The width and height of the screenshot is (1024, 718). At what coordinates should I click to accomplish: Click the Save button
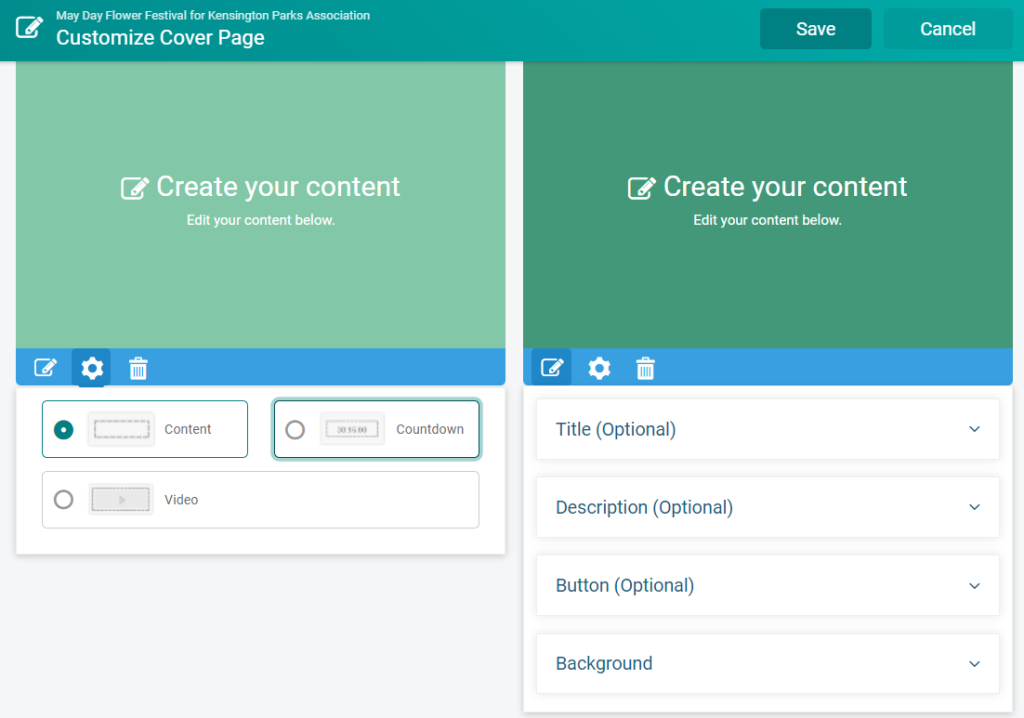[816, 29]
